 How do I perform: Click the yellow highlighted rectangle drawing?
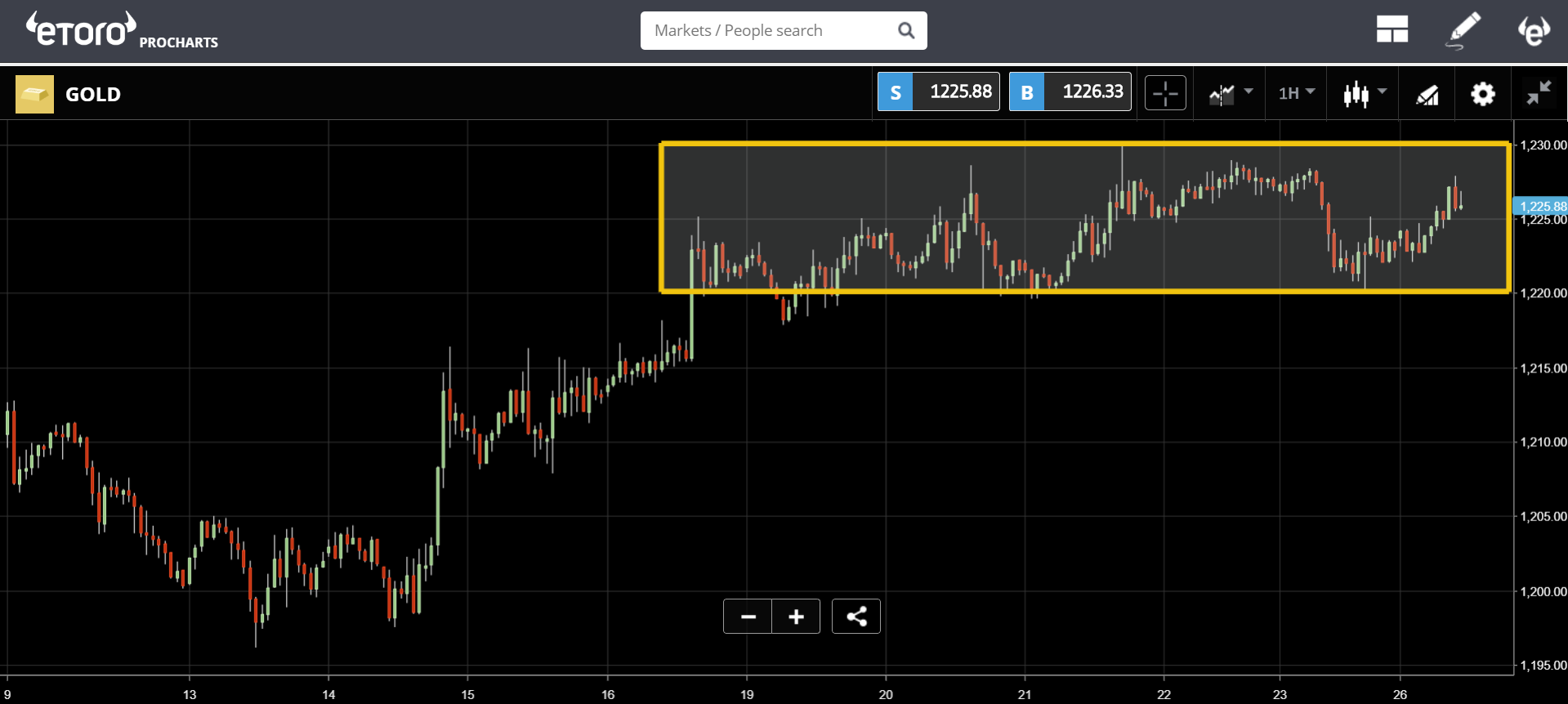point(1084,217)
